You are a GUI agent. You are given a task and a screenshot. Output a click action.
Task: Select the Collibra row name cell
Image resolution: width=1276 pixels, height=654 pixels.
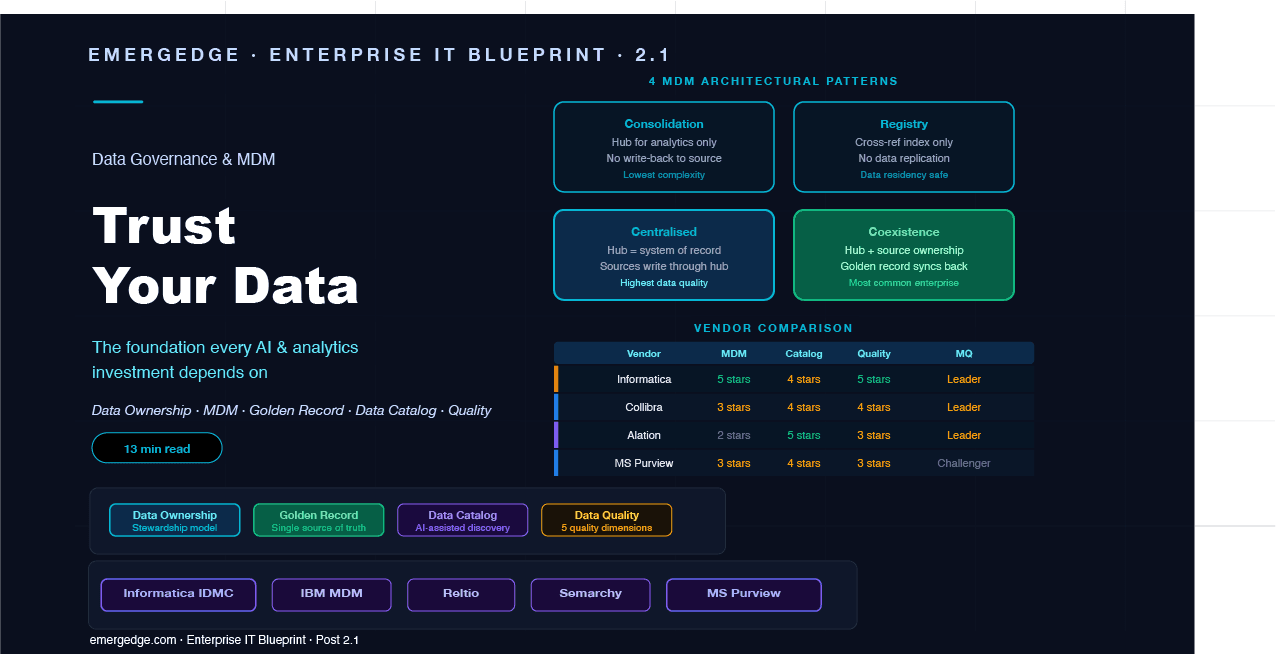point(644,408)
